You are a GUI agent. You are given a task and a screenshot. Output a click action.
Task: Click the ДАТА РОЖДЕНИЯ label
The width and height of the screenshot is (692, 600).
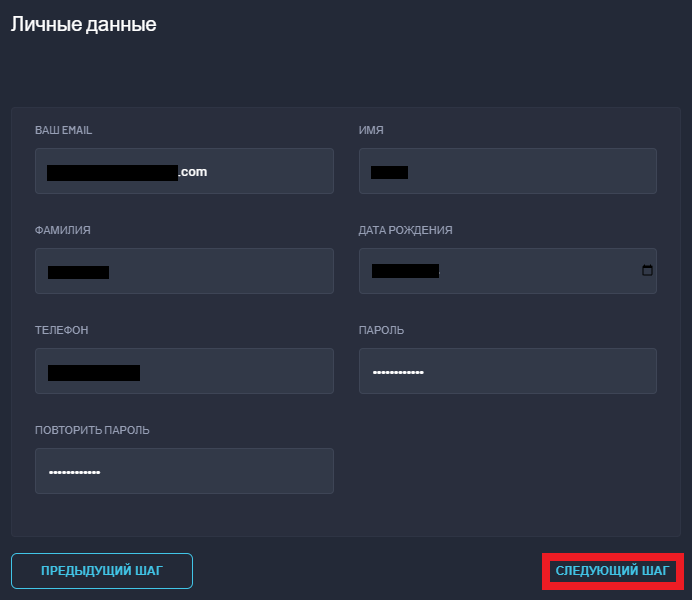(x=405, y=230)
